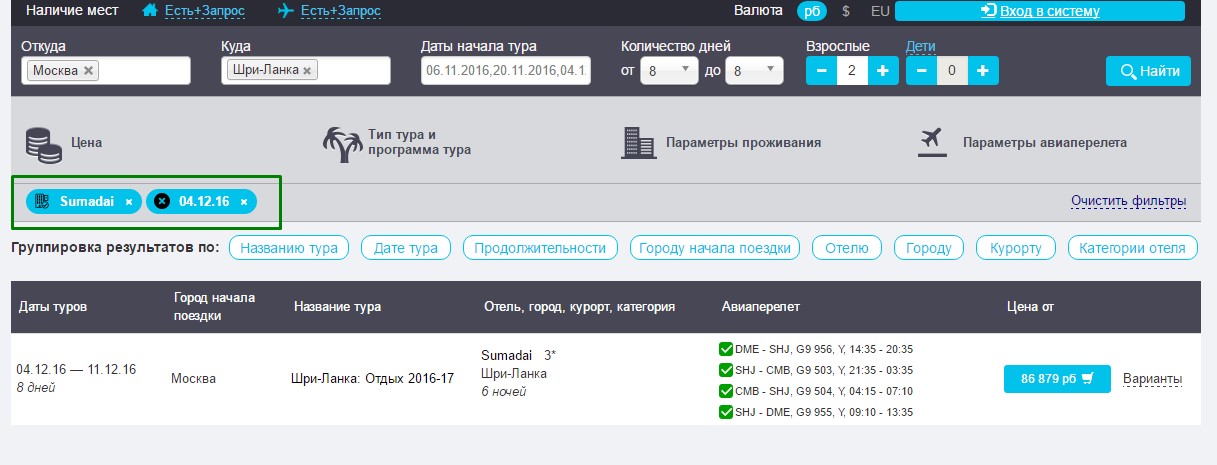Remove the 04.12.16 date filter
The height and width of the screenshot is (465, 1217).
(x=244, y=202)
